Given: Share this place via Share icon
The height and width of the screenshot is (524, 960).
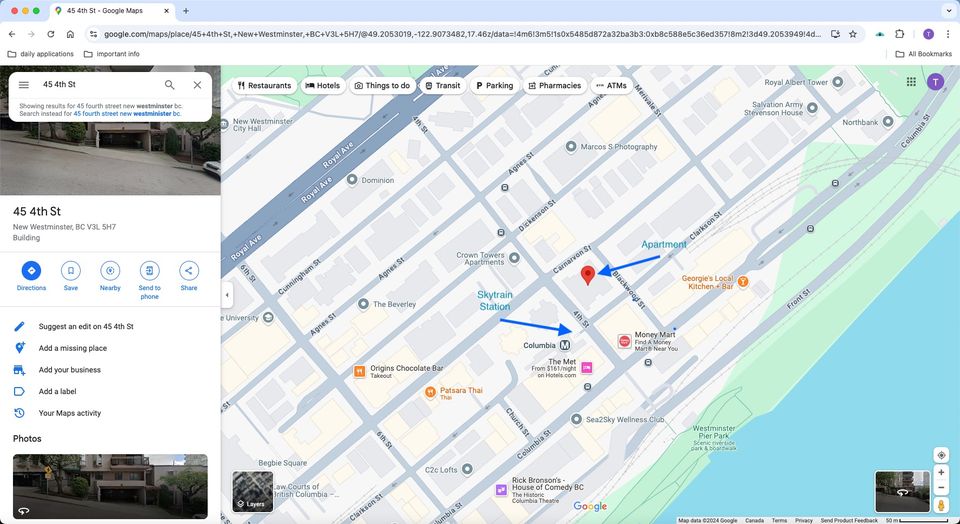Looking at the screenshot, I should point(189,271).
